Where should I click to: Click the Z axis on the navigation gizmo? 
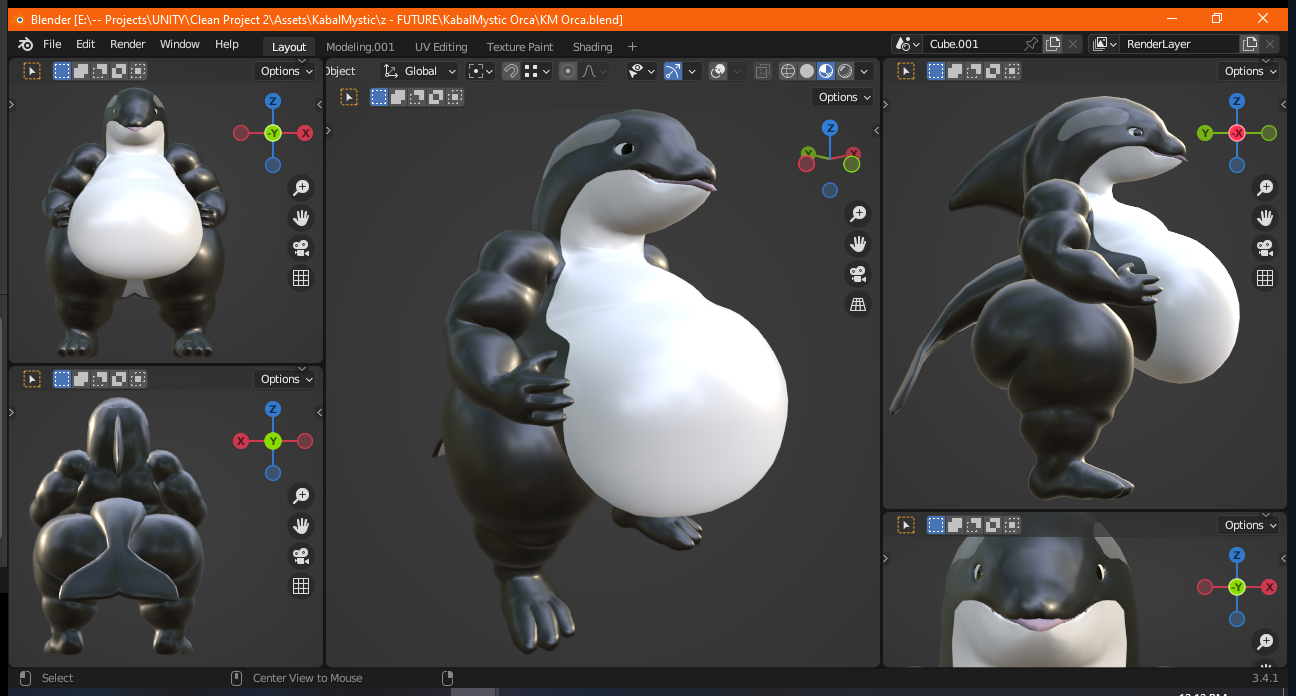[829, 128]
